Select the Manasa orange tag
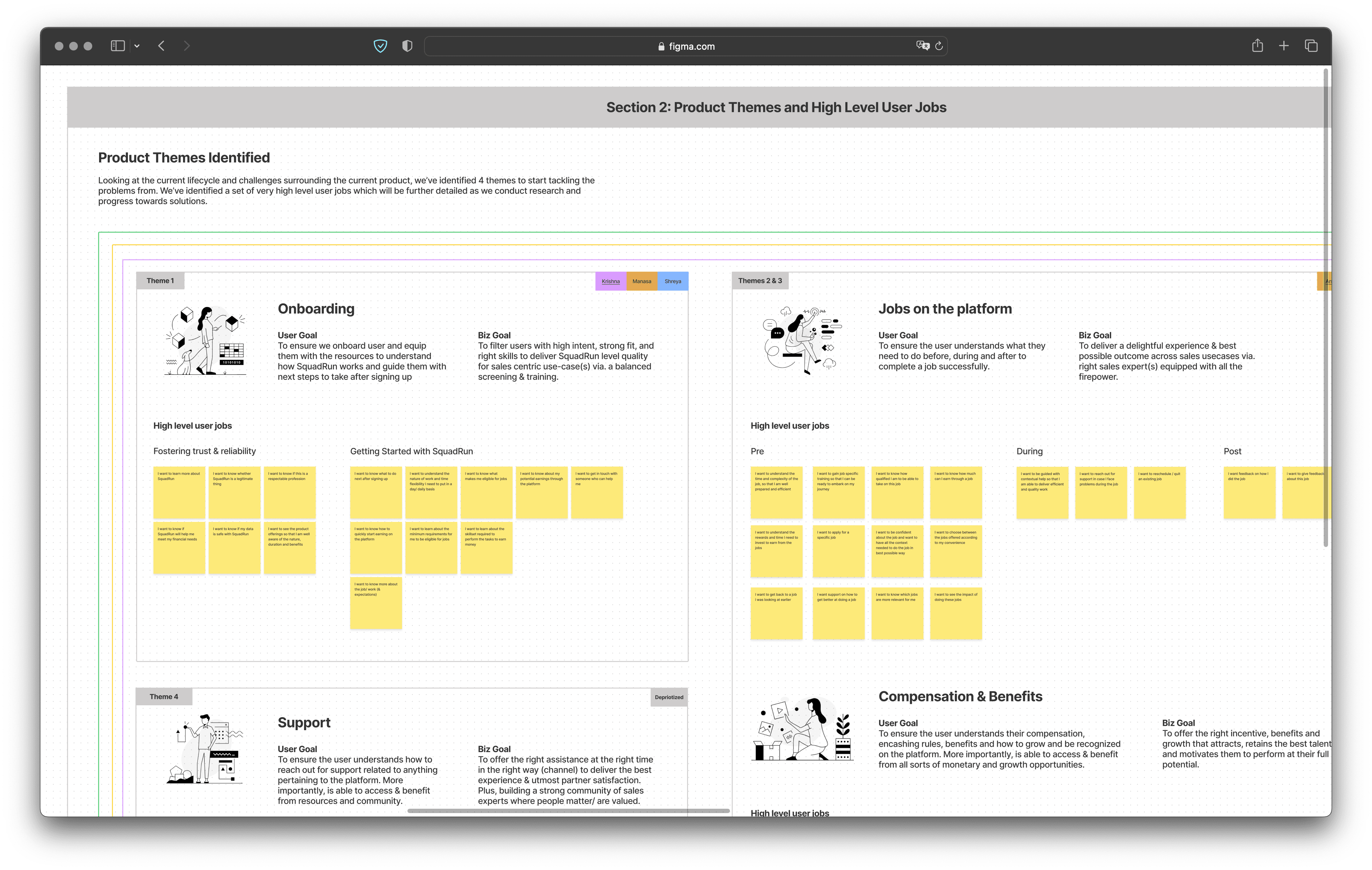This screenshot has height=870, width=1372. tap(642, 281)
